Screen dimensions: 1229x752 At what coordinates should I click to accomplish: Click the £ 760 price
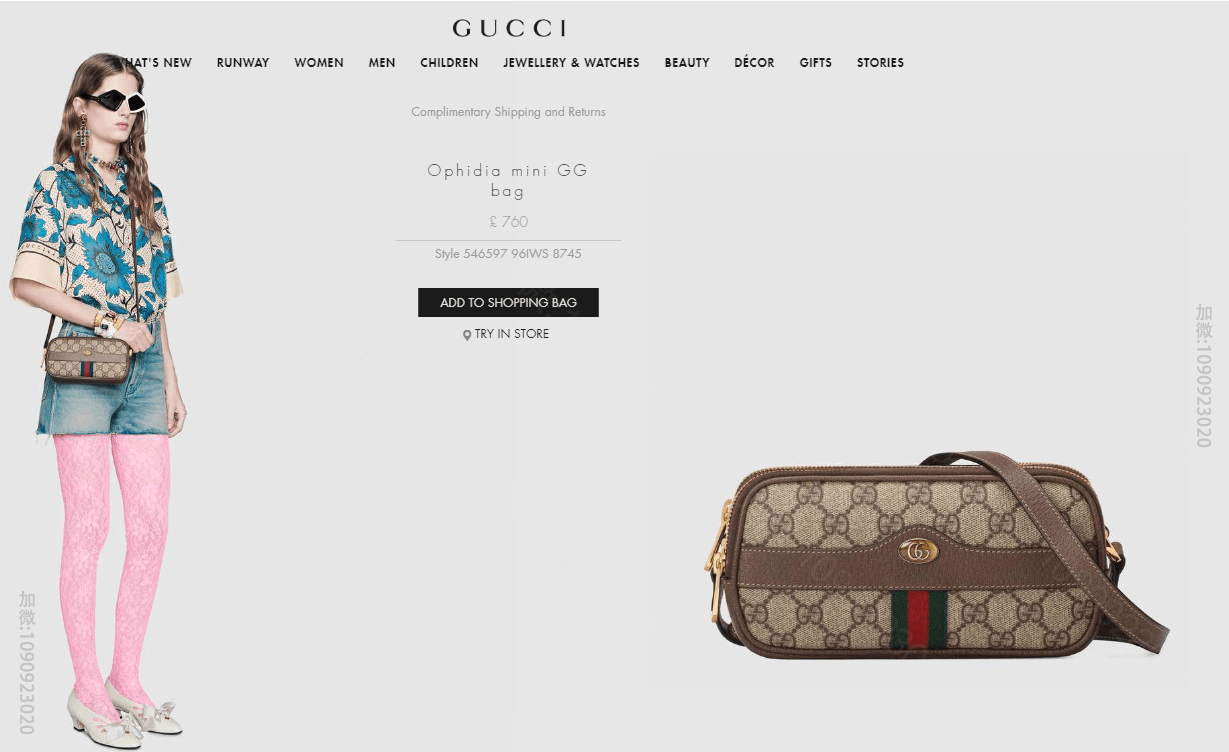click(508, 222)
